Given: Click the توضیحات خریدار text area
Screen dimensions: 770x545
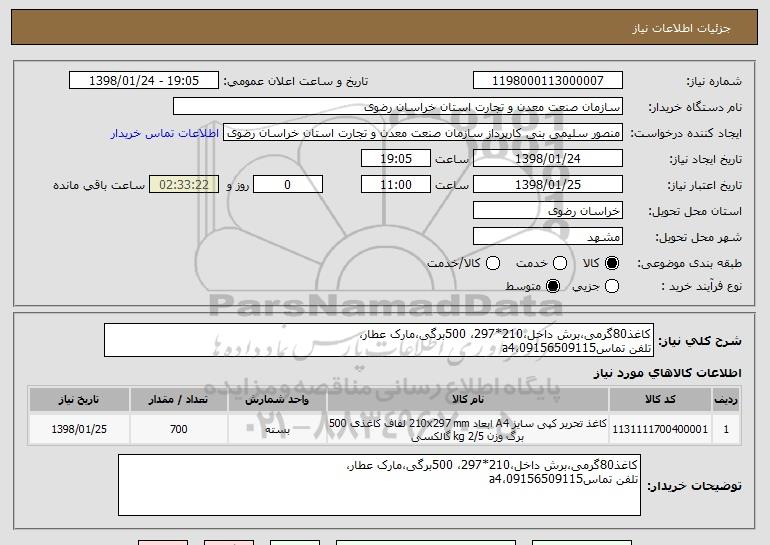Looking at the screenshot, I should pyautogui.click(x=379, y=485).
